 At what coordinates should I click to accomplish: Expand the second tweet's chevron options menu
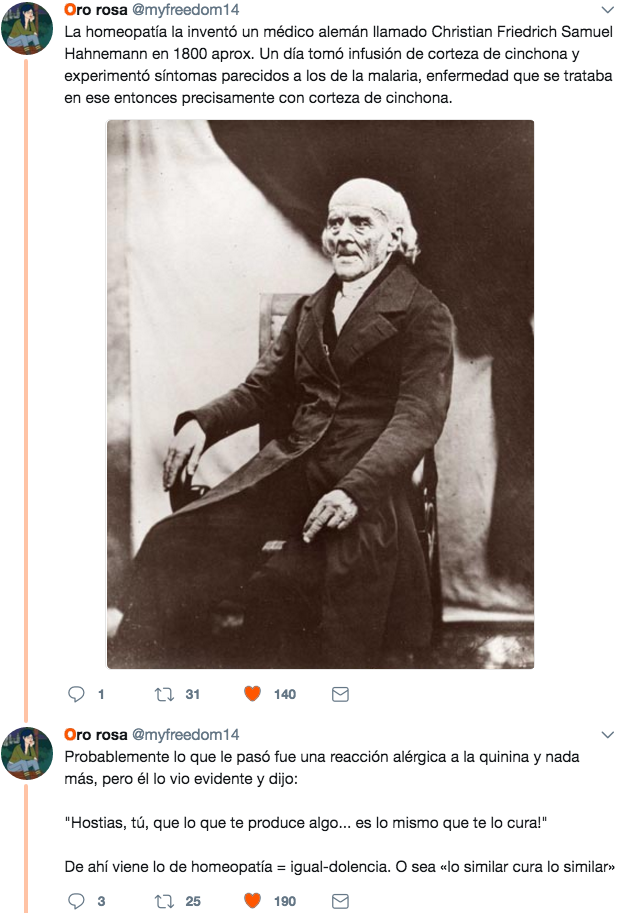[607, 735]
